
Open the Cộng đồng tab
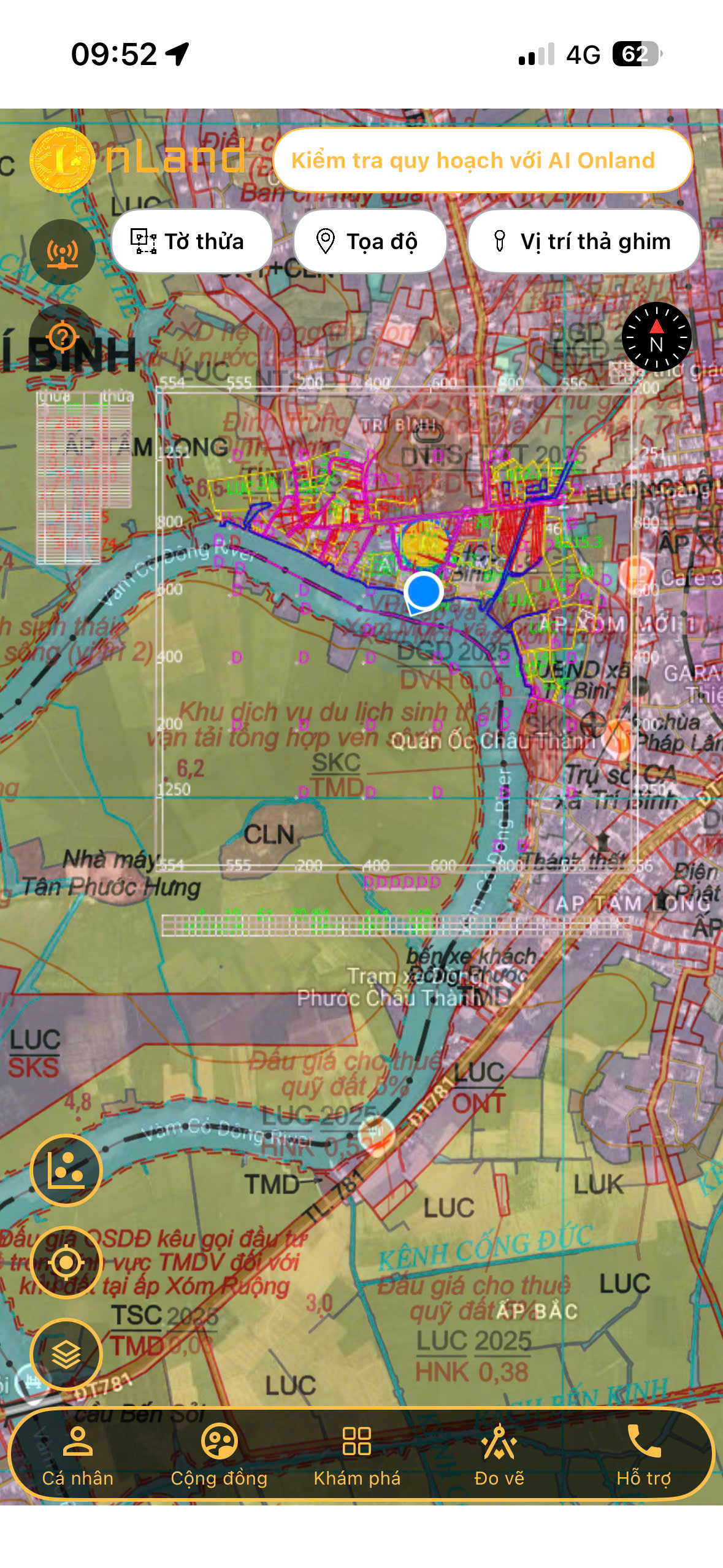[219, 1455]
